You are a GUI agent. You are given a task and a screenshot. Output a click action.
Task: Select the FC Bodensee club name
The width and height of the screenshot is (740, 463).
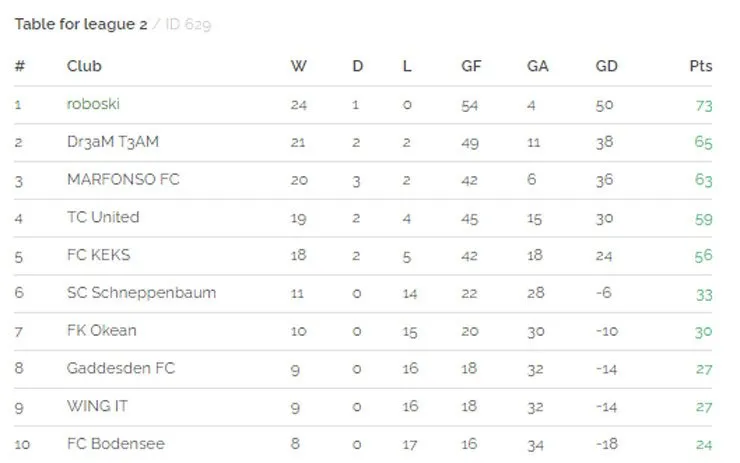pyautogui.click(x=116, y=444)
